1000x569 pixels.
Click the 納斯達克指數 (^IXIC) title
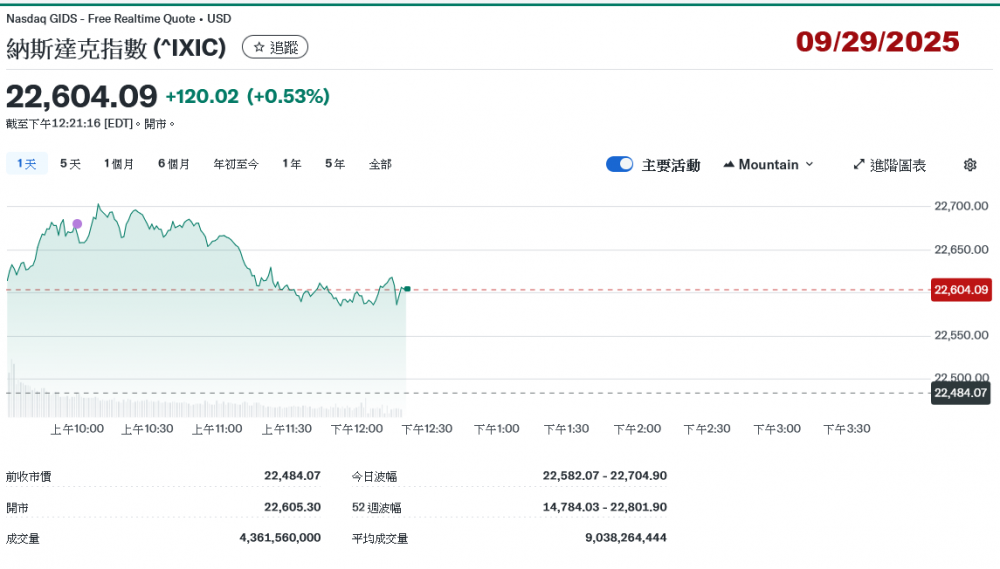click(116, 47)
